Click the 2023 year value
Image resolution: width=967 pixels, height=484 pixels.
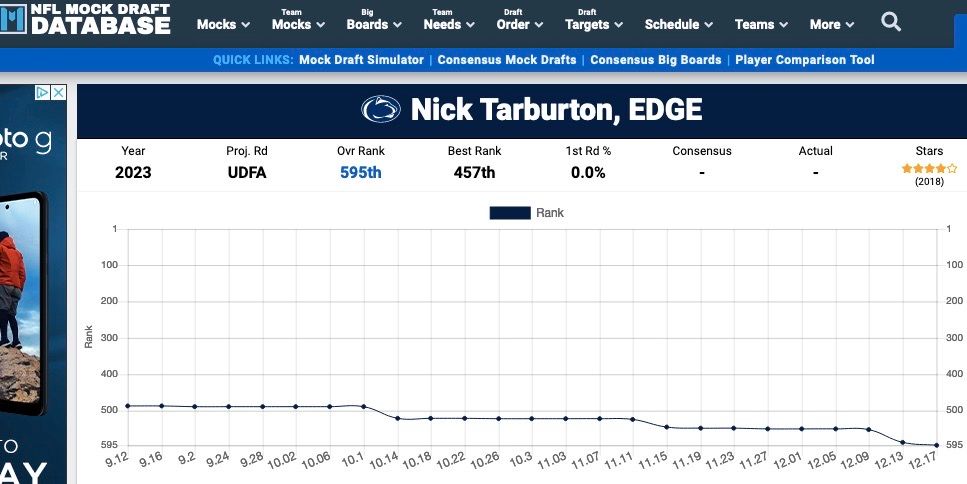coord(133,173)
